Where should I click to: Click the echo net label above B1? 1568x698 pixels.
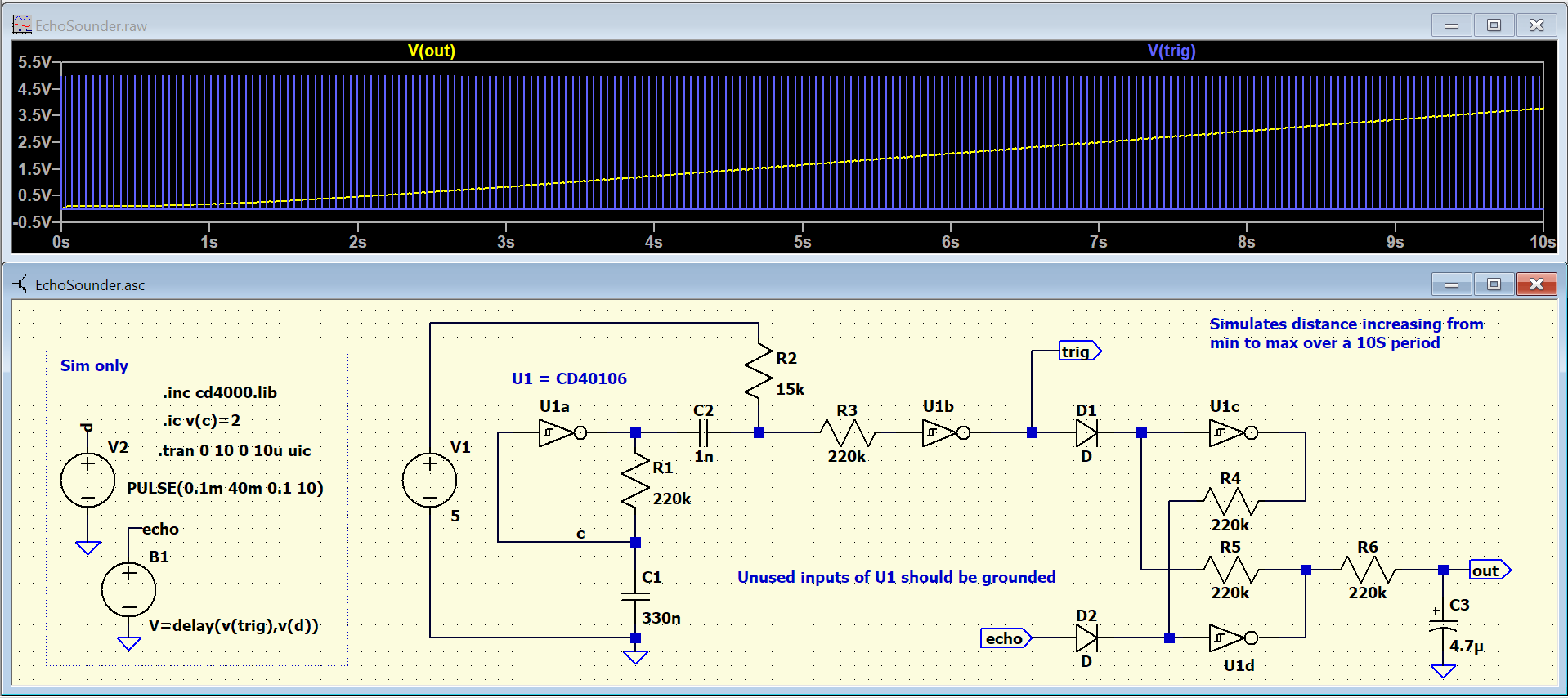coord(160,529)
